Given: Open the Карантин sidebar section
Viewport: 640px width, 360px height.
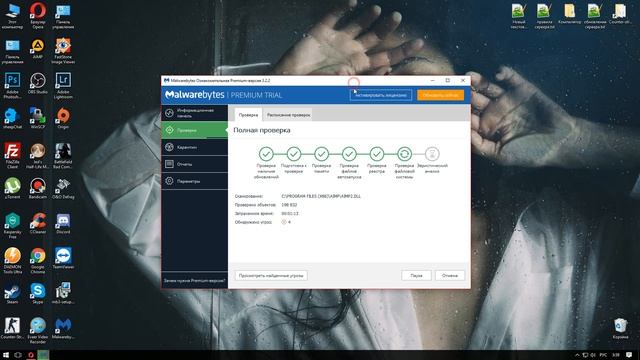Looking at the screenshot, I should (194, 147).
